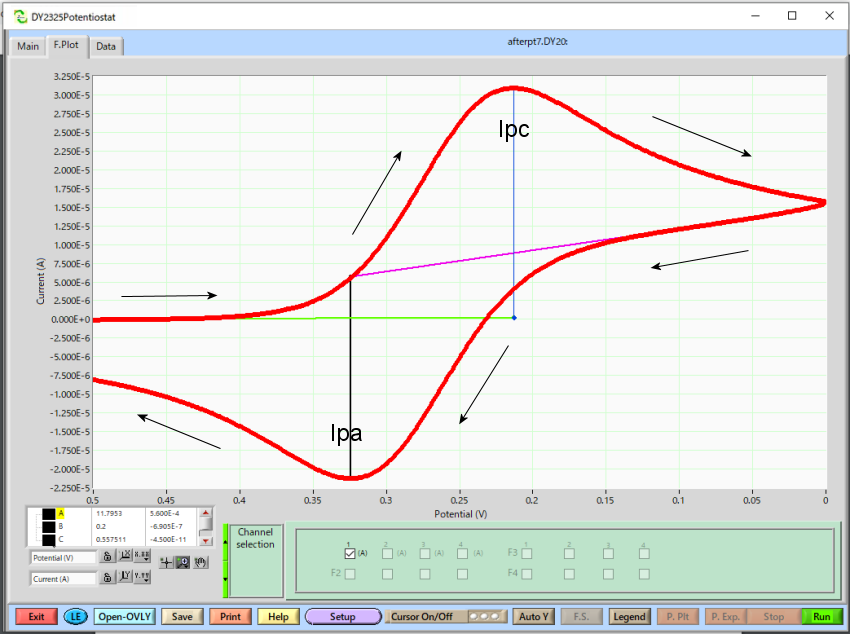The height and width of the screenshot is (634, 850).
Task: Select the zoom magnifier tool
Action: click(x=183, y=563)
